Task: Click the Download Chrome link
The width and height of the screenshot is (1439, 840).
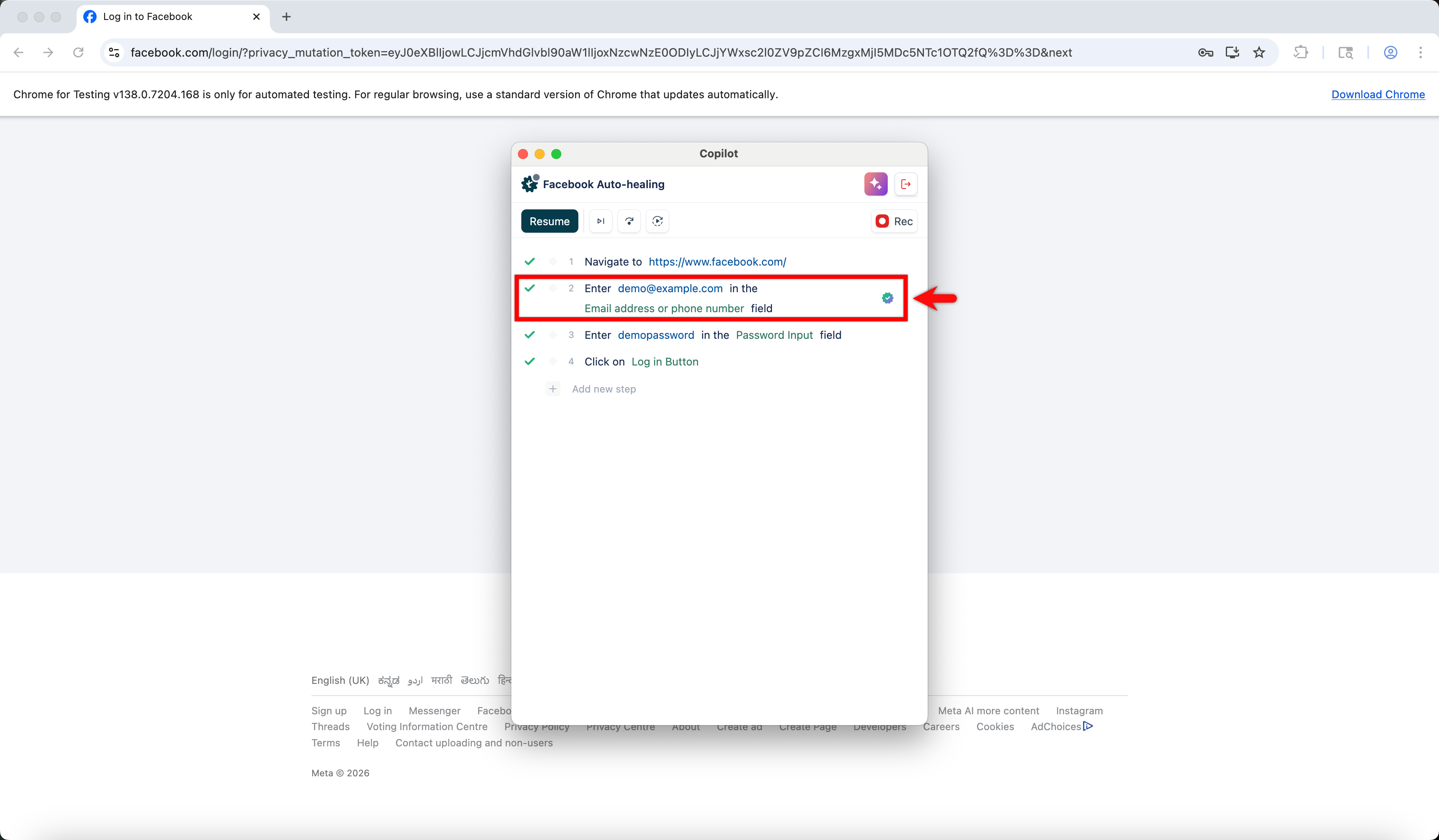Action: (x=1377, y=94)
